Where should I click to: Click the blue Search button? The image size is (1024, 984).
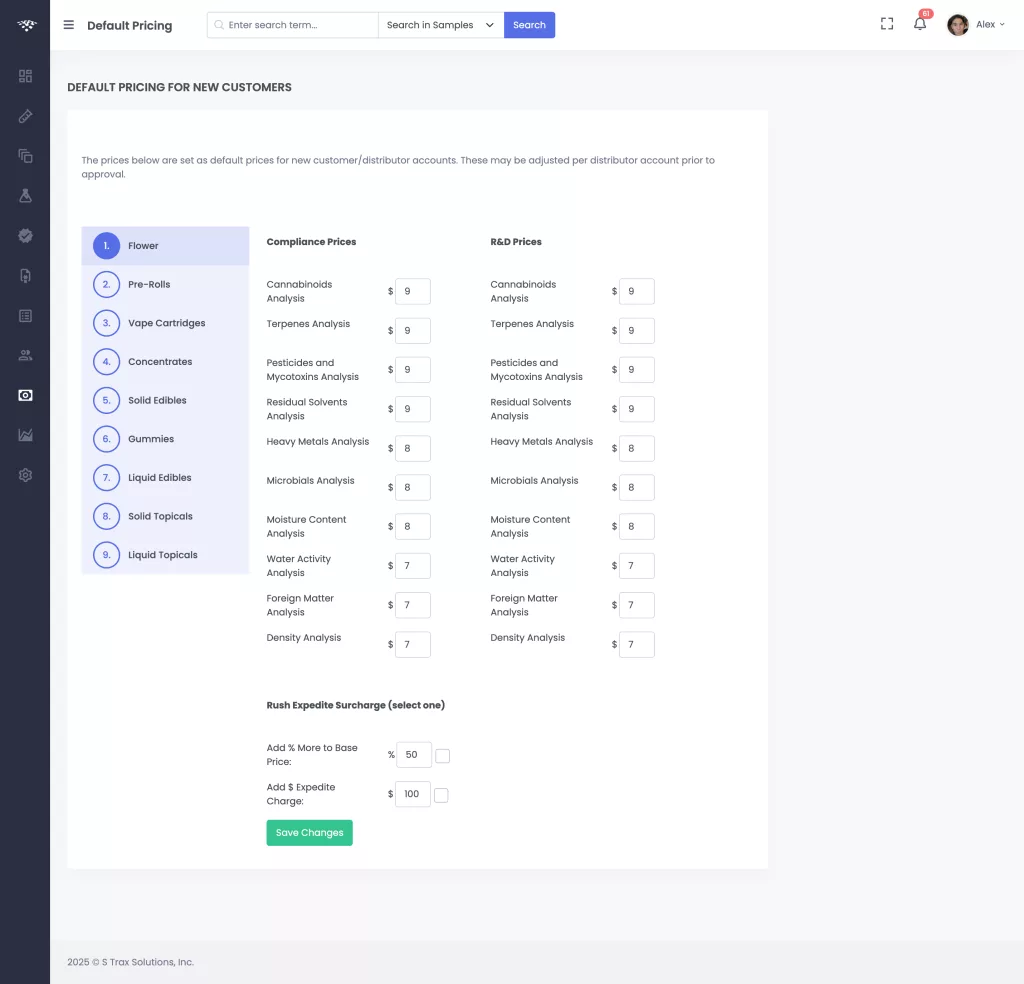pyautogui.click(x=529, y=25)
